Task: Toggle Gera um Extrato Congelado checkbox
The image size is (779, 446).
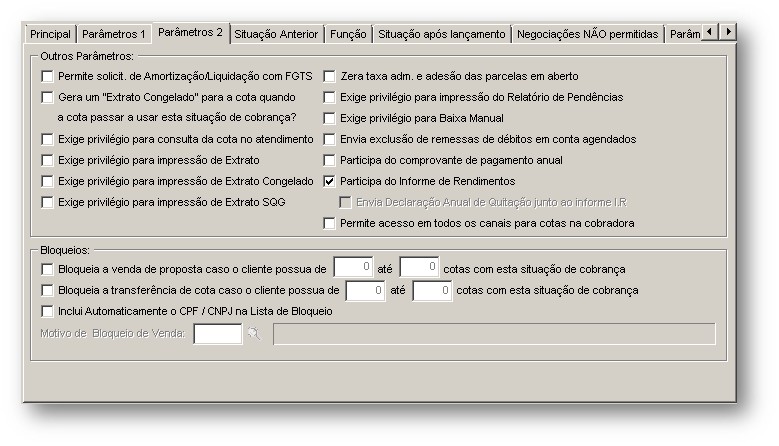Action: 47,97
